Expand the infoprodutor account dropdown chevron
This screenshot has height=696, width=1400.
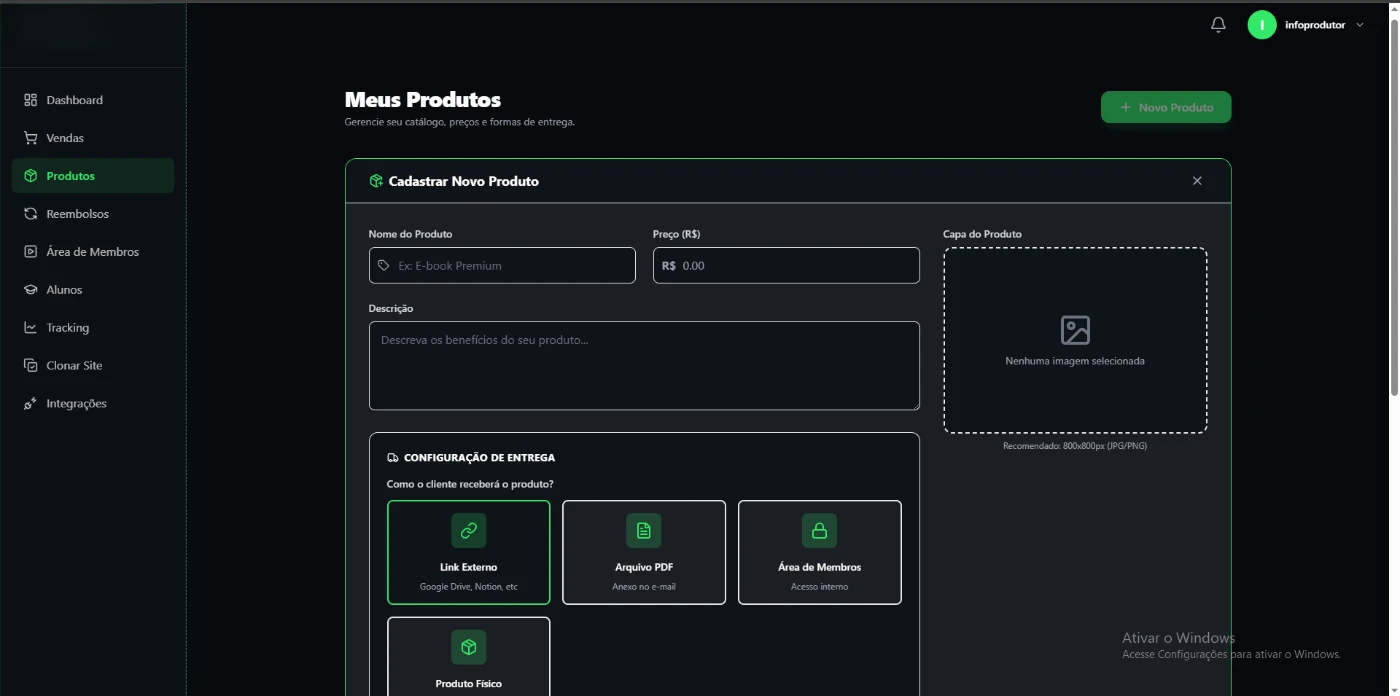(x=1360, y=25)
